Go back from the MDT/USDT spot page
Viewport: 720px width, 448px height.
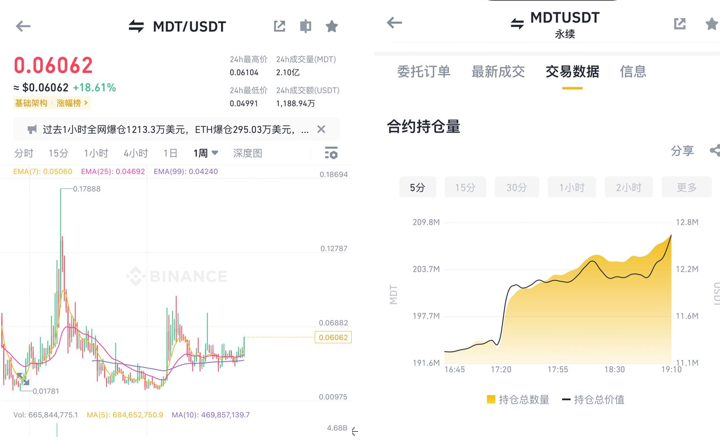(23, 26)
